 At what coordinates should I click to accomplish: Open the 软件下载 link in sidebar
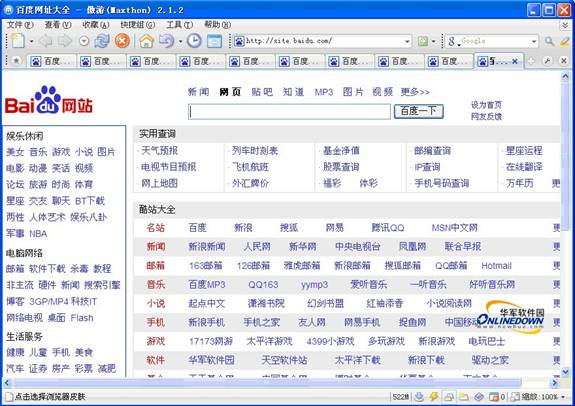click(47, 268)
